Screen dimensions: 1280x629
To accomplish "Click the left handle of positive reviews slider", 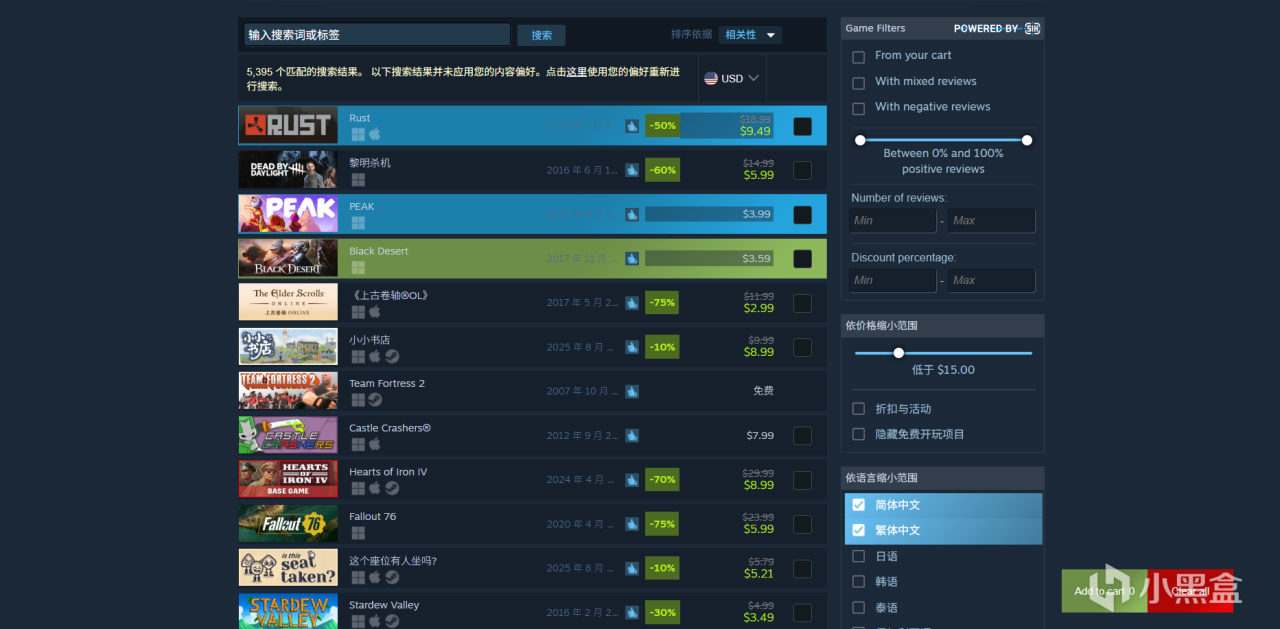I will (x=860, y=140).
